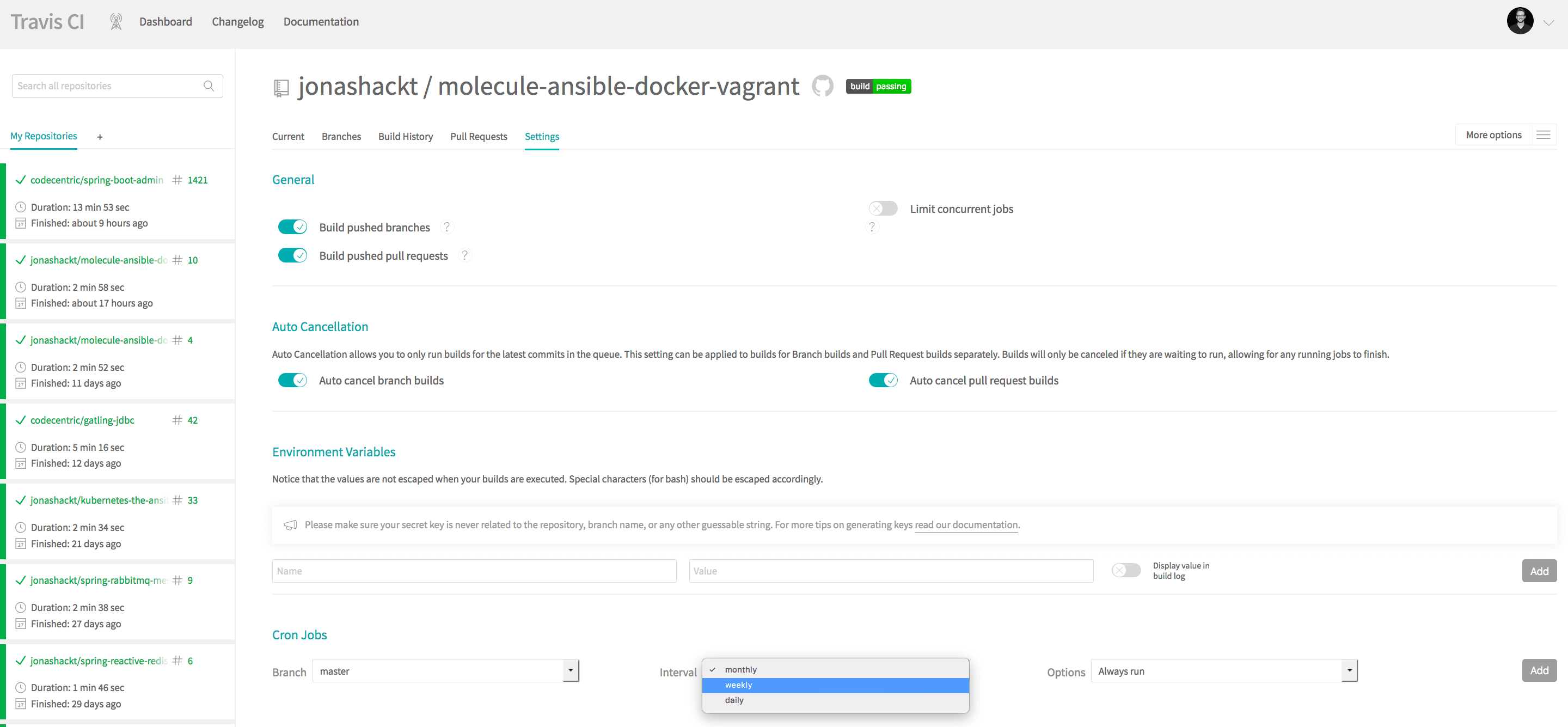The width and height of the screenshot is (1568, 727).
Task: Click the help question mark beside Build pushed branches
Action: tap(447, 227)
